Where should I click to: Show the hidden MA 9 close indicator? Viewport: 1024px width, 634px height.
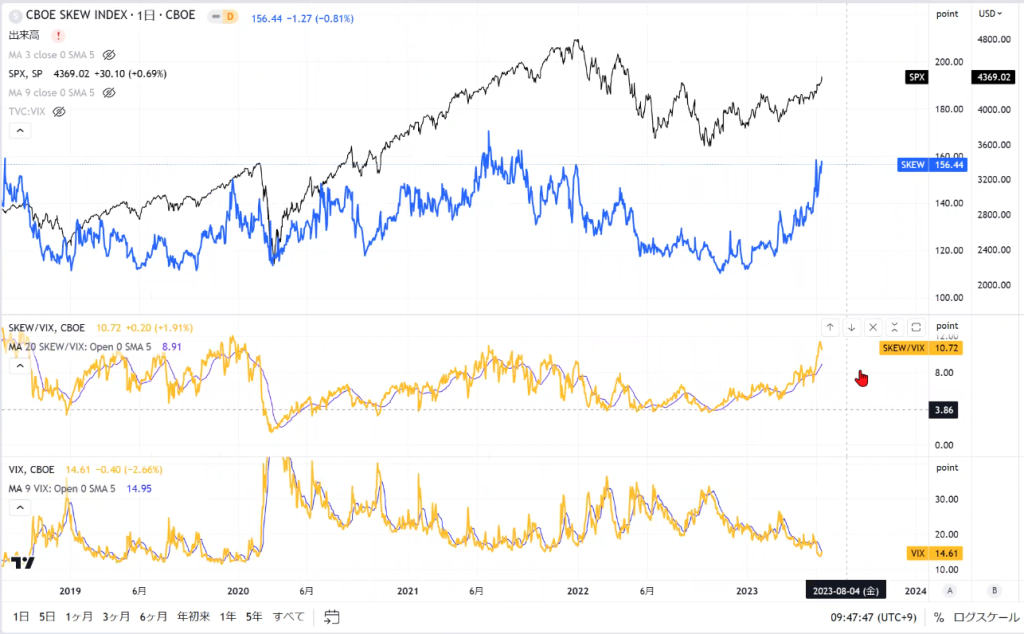click(x=109, y=93)
